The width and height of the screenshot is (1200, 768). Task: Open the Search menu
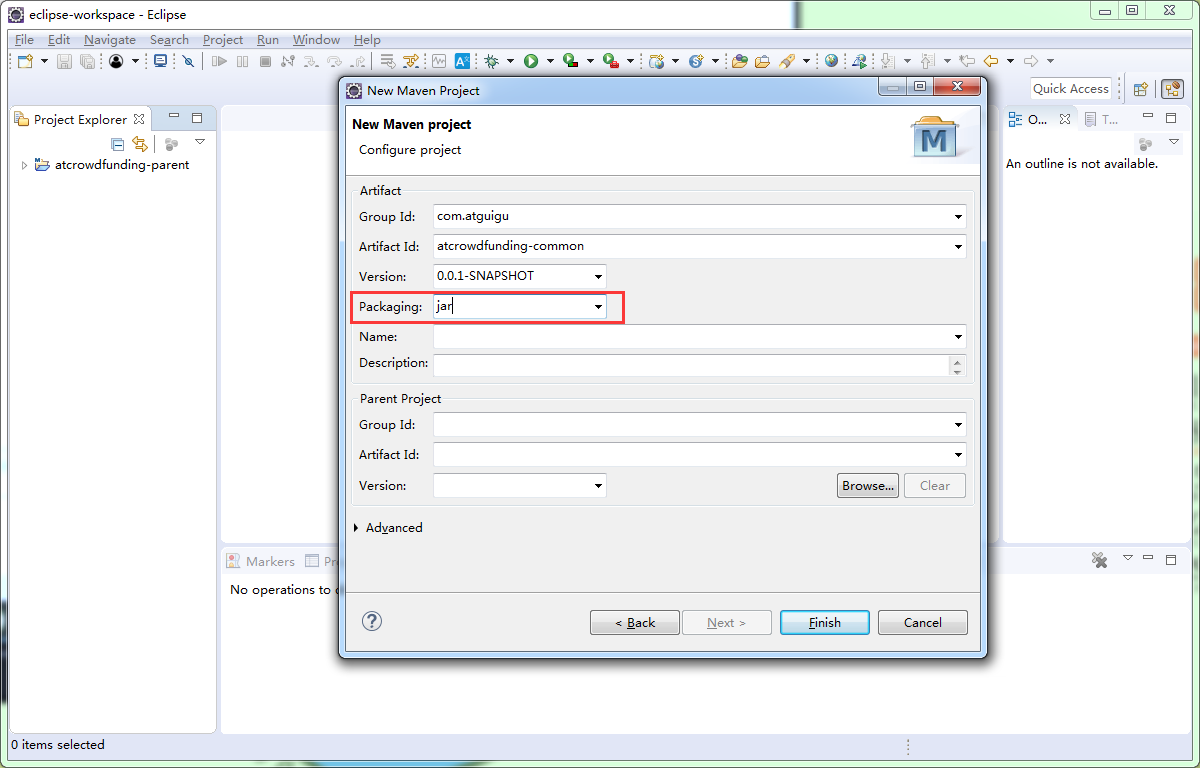tap(169, 40)
